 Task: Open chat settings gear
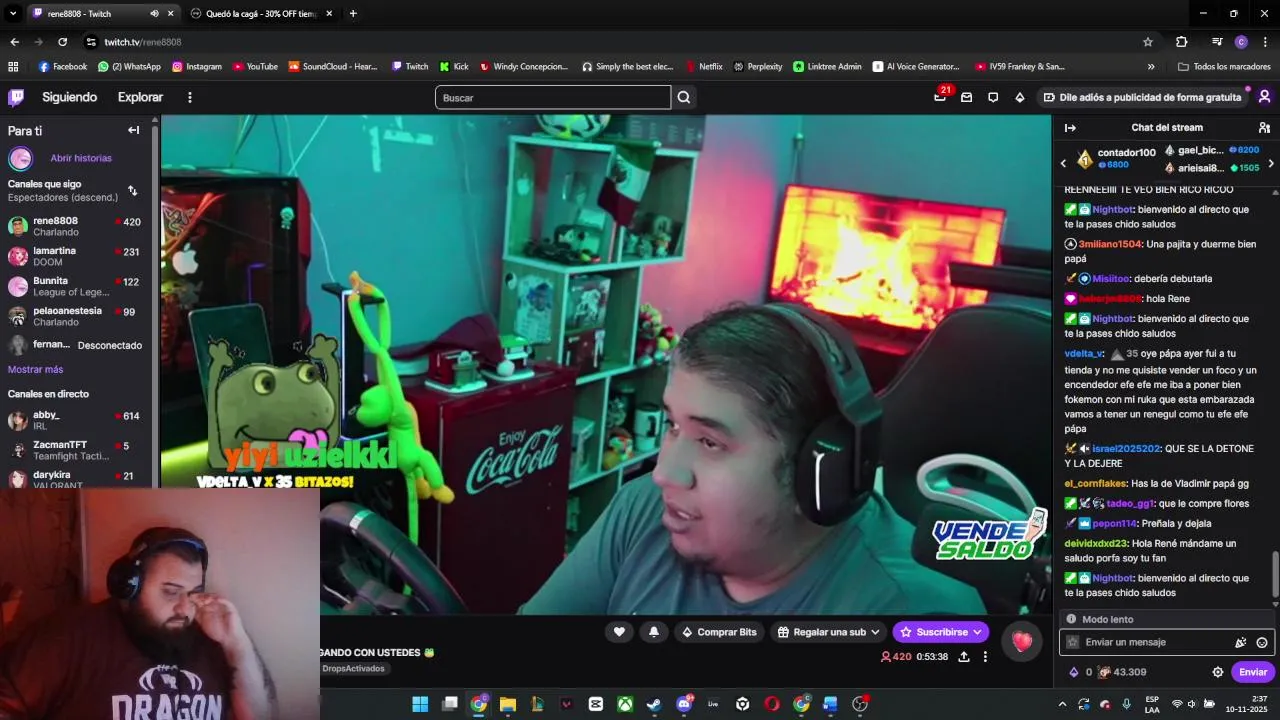click(x=1218, y=672)
